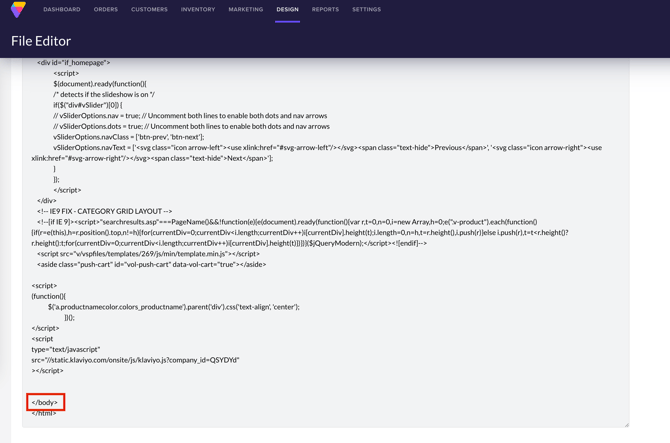Open the Settings menu
Image resolution: width=670 pixels, height=443 pixels.
[366, 10]
